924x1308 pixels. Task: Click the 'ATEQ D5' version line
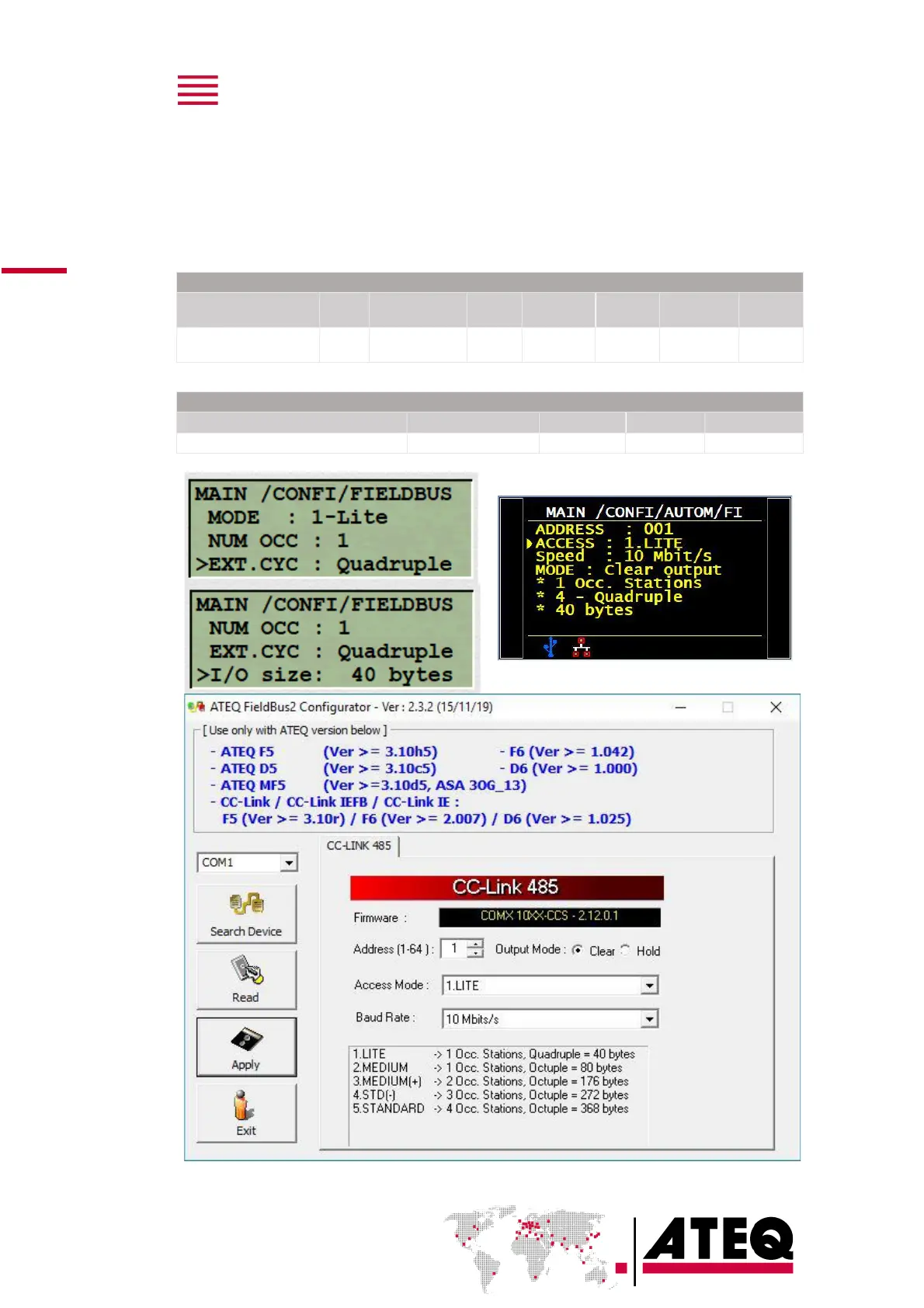tap(323, 769)
